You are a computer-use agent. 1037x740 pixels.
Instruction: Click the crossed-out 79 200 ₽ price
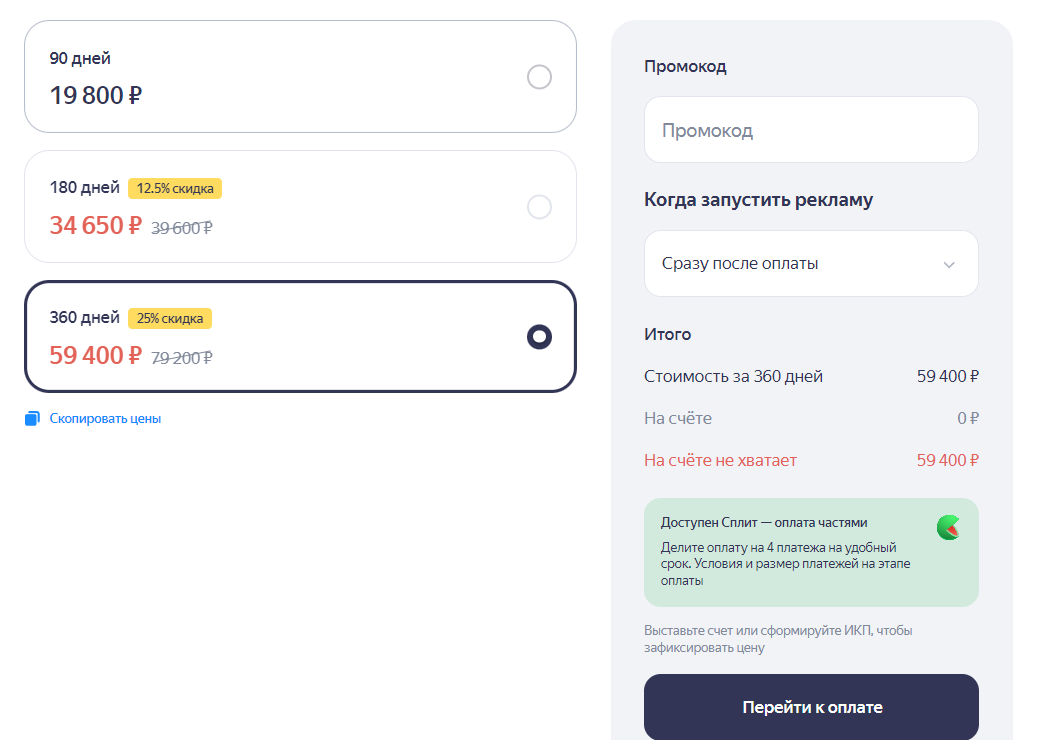(x=182, y=358)
